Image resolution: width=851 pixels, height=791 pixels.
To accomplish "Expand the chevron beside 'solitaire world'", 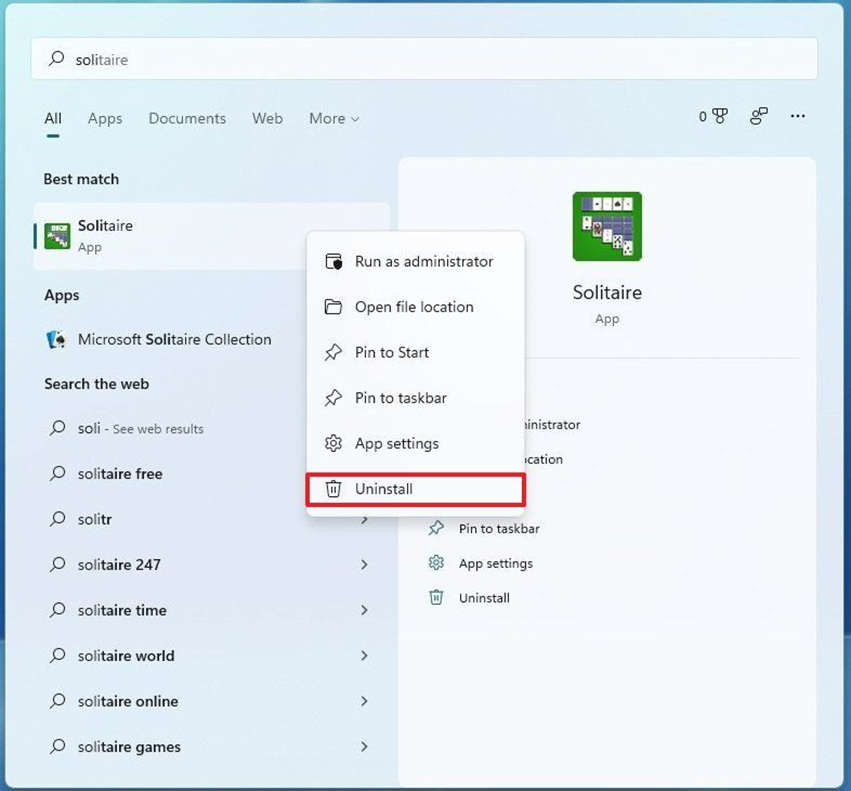I will point(364,656).
